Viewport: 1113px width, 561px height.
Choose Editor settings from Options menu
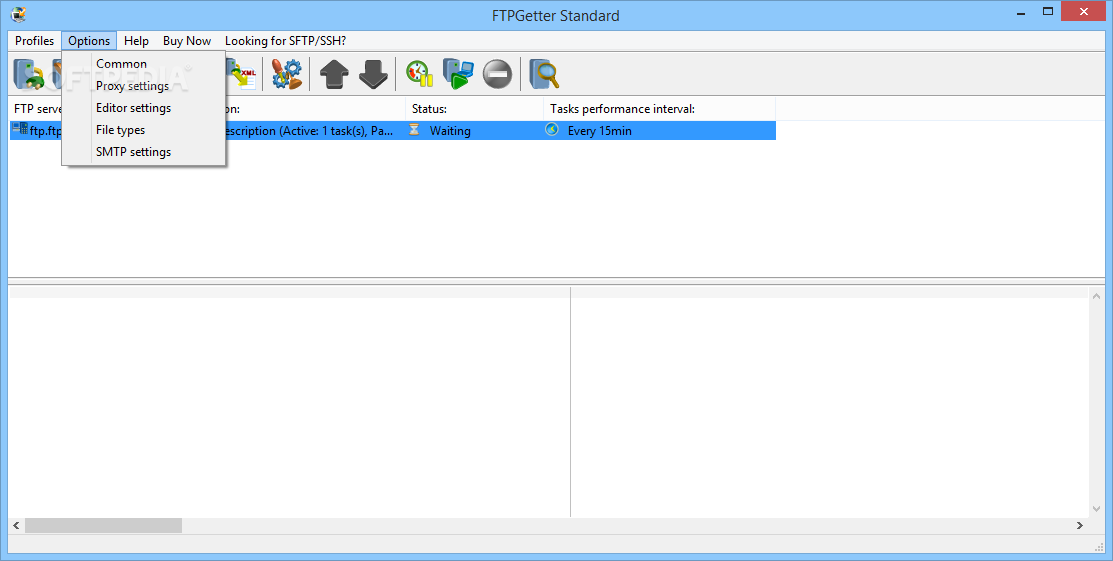[x=144, y=108]
